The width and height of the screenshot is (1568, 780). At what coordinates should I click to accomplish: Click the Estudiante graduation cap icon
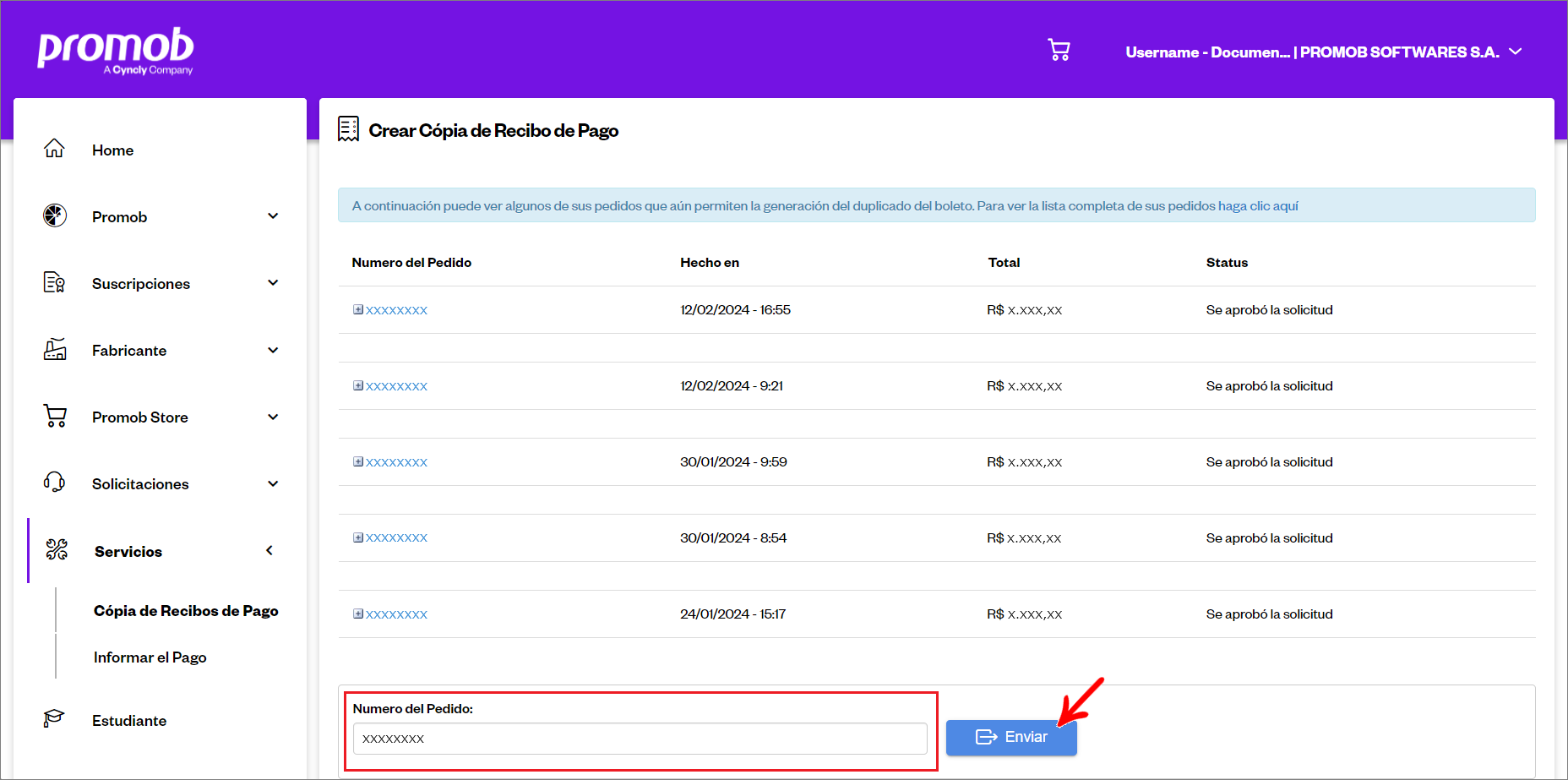(54, 719)
